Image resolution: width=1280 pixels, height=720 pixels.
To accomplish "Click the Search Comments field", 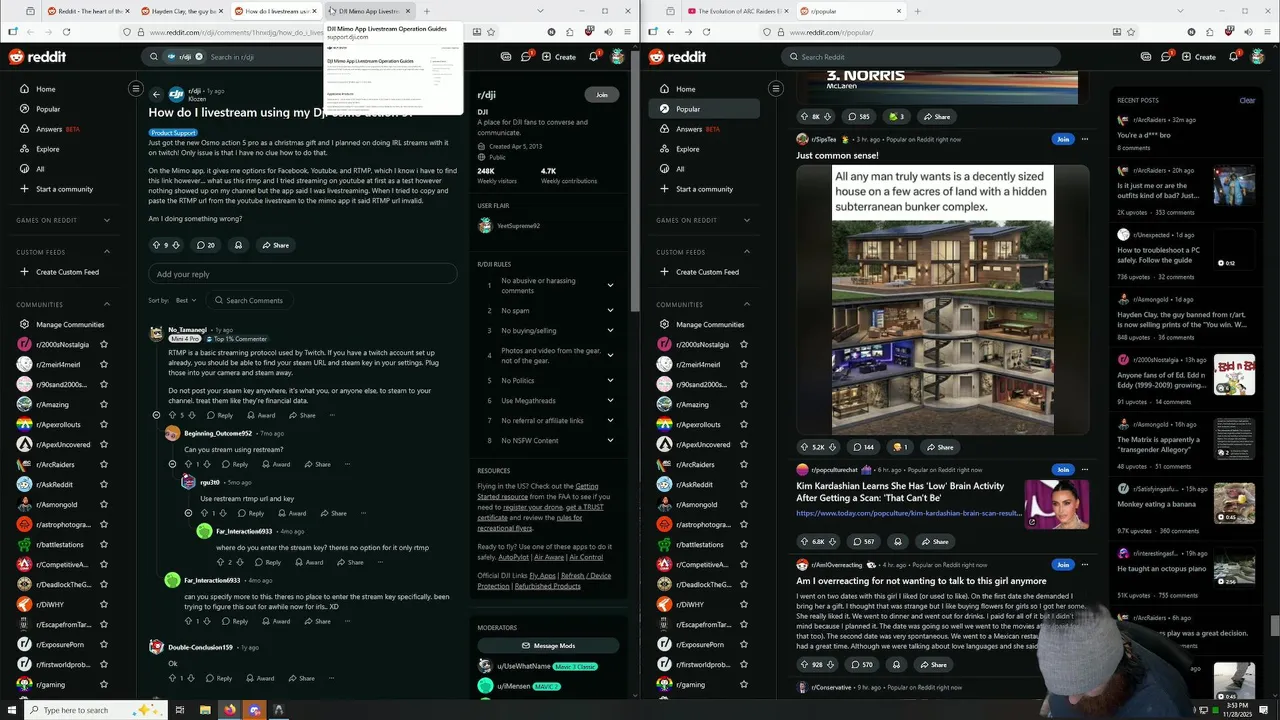I will (249, 300).
